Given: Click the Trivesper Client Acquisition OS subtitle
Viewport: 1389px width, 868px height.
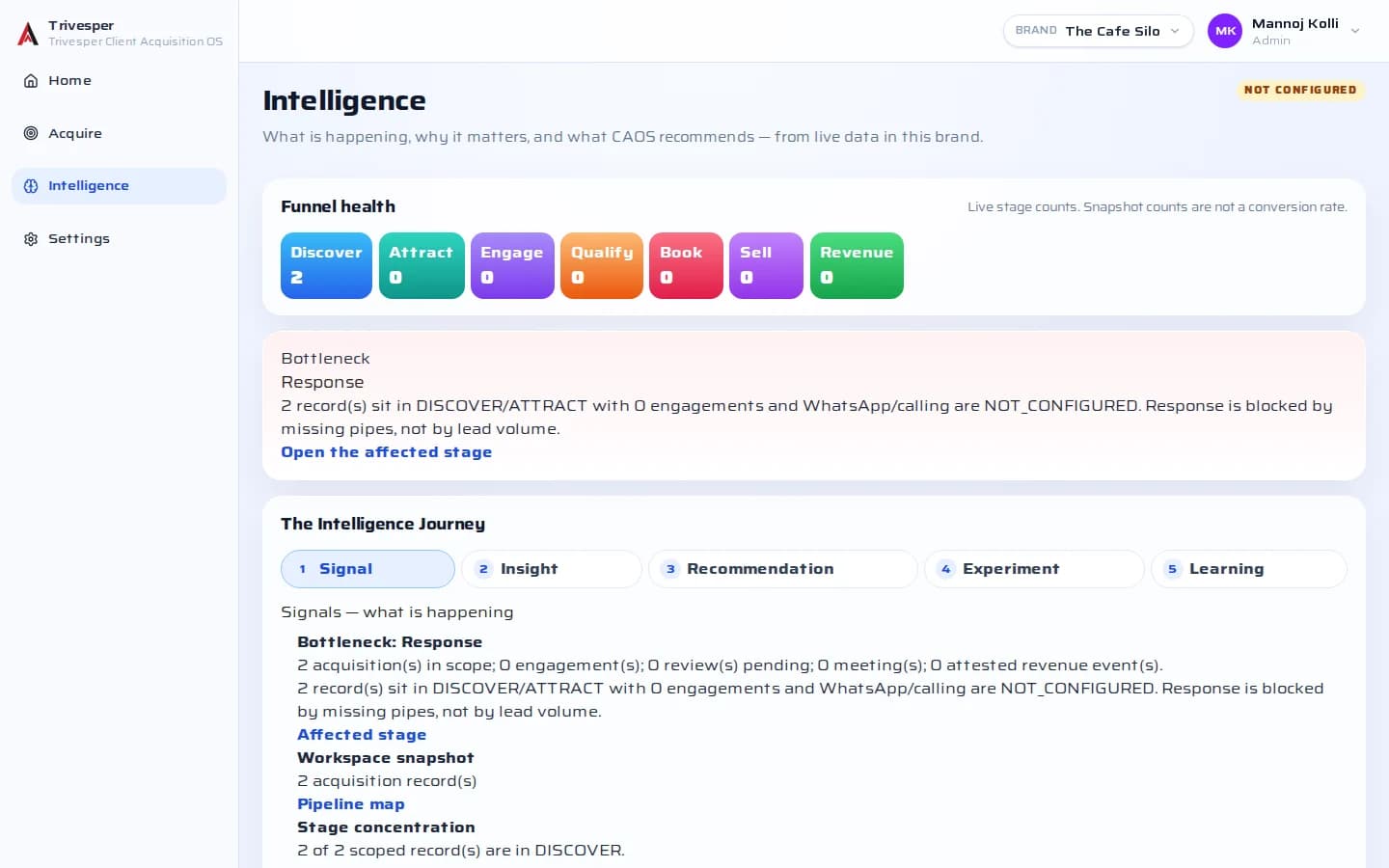Looking at the screenshot, I should [136, 41].
